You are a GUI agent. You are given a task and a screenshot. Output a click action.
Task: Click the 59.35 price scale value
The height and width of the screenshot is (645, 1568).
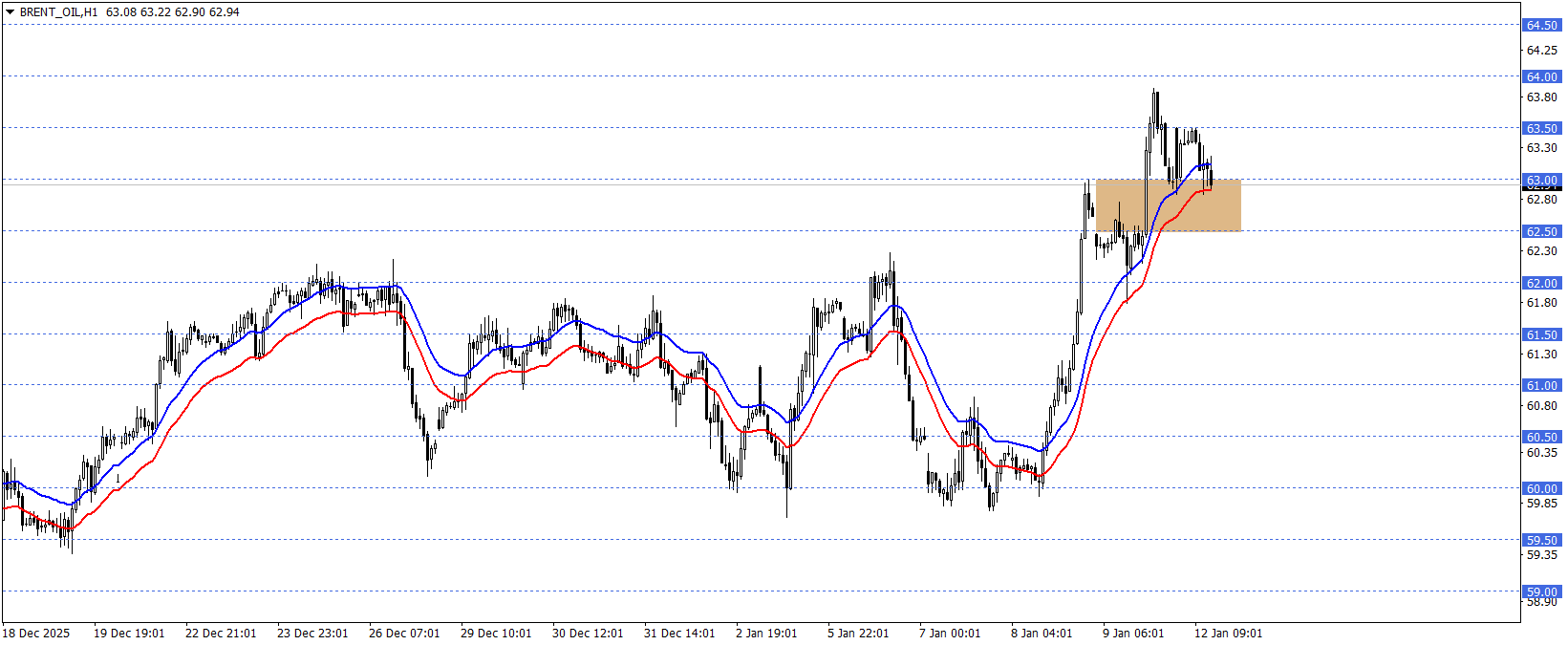(x=1541, y=555)
